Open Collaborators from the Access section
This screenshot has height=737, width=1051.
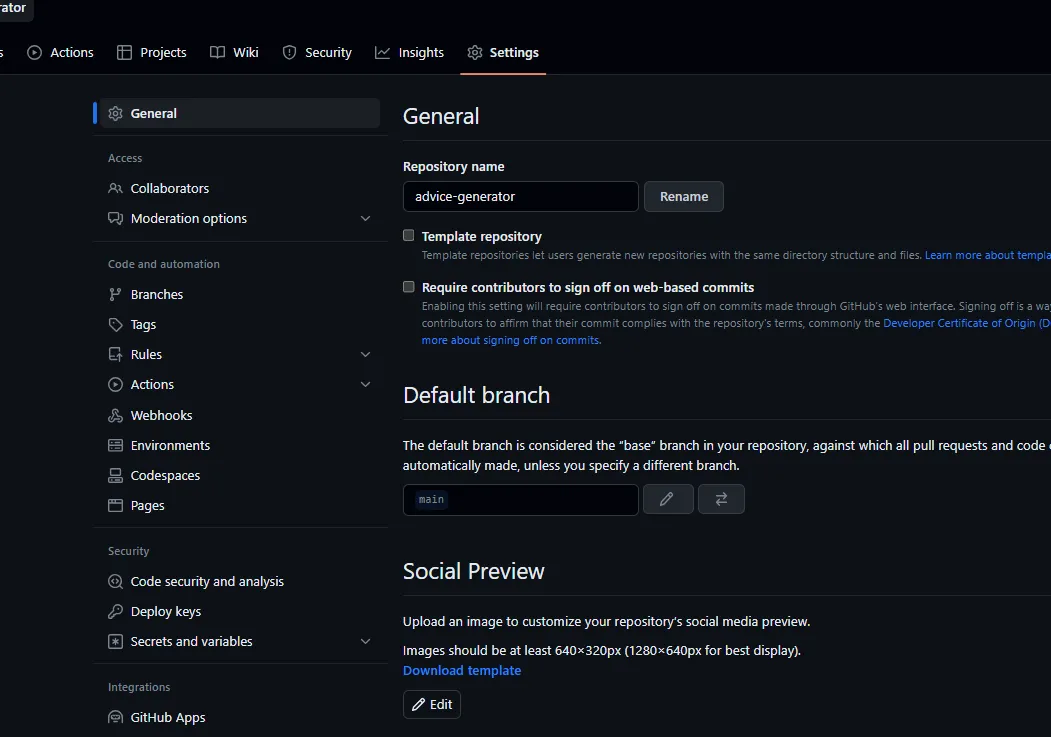[170, 188]
